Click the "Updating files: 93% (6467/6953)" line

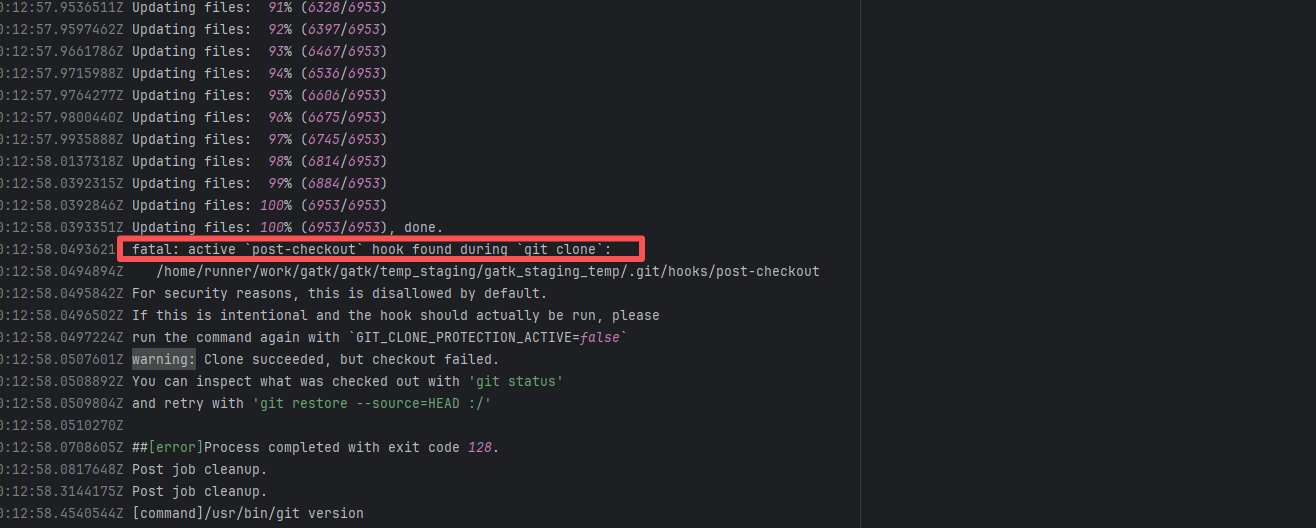tap(259, 51)
